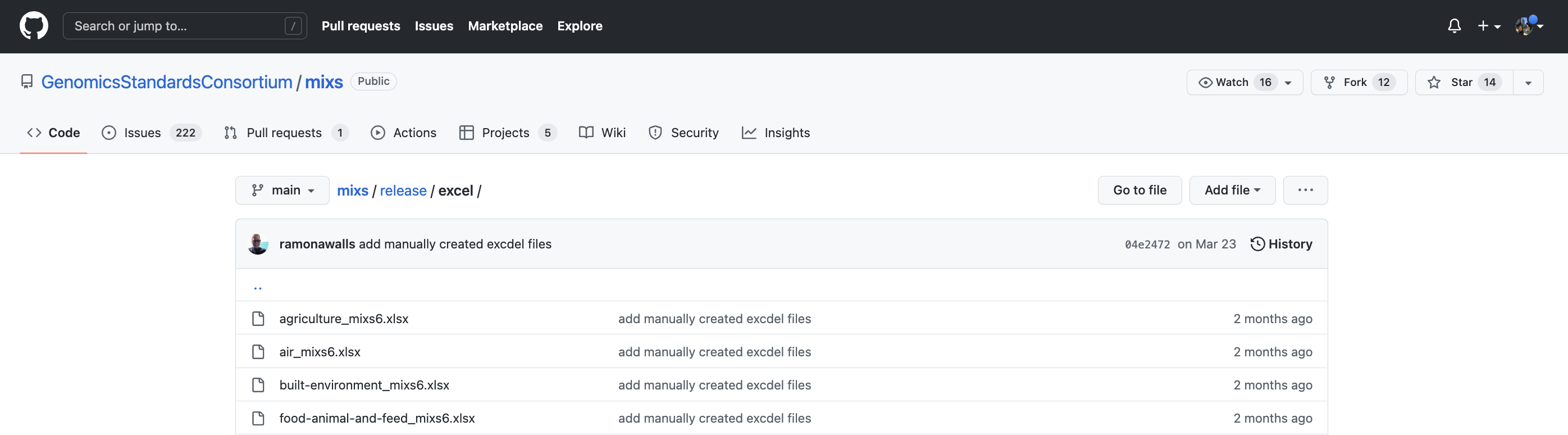Switch to the Issues tab
1568x435 pixels.
point(151,133)
